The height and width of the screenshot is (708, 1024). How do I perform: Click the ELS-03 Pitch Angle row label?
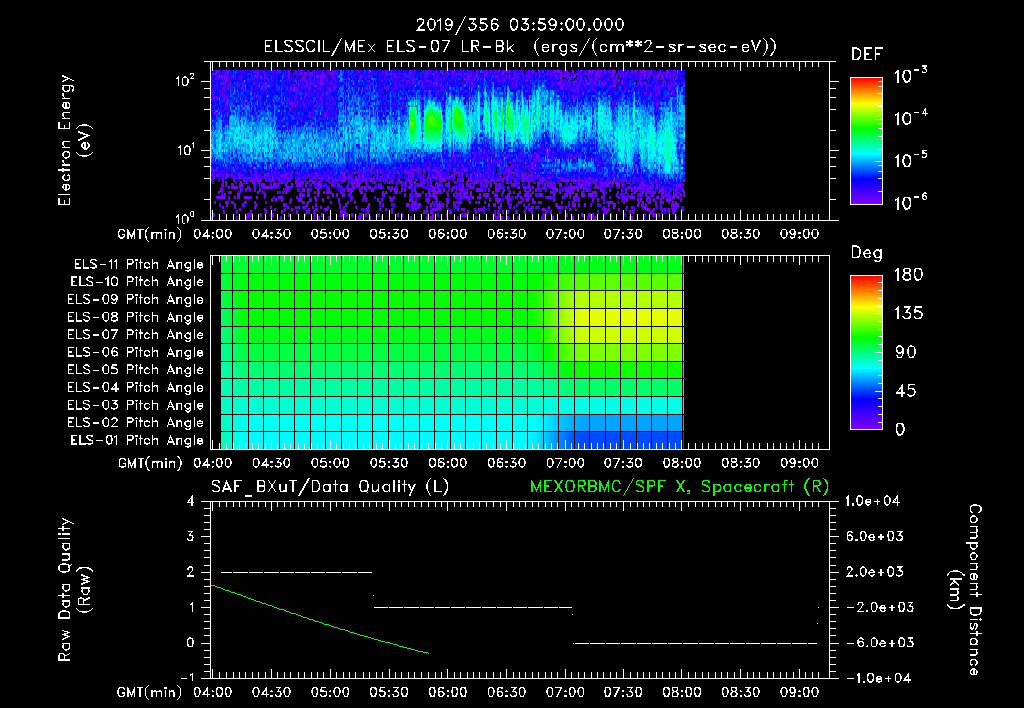136,406
